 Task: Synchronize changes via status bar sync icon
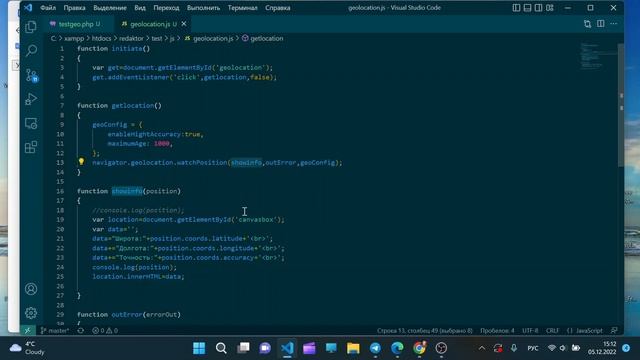click(81, 330)
